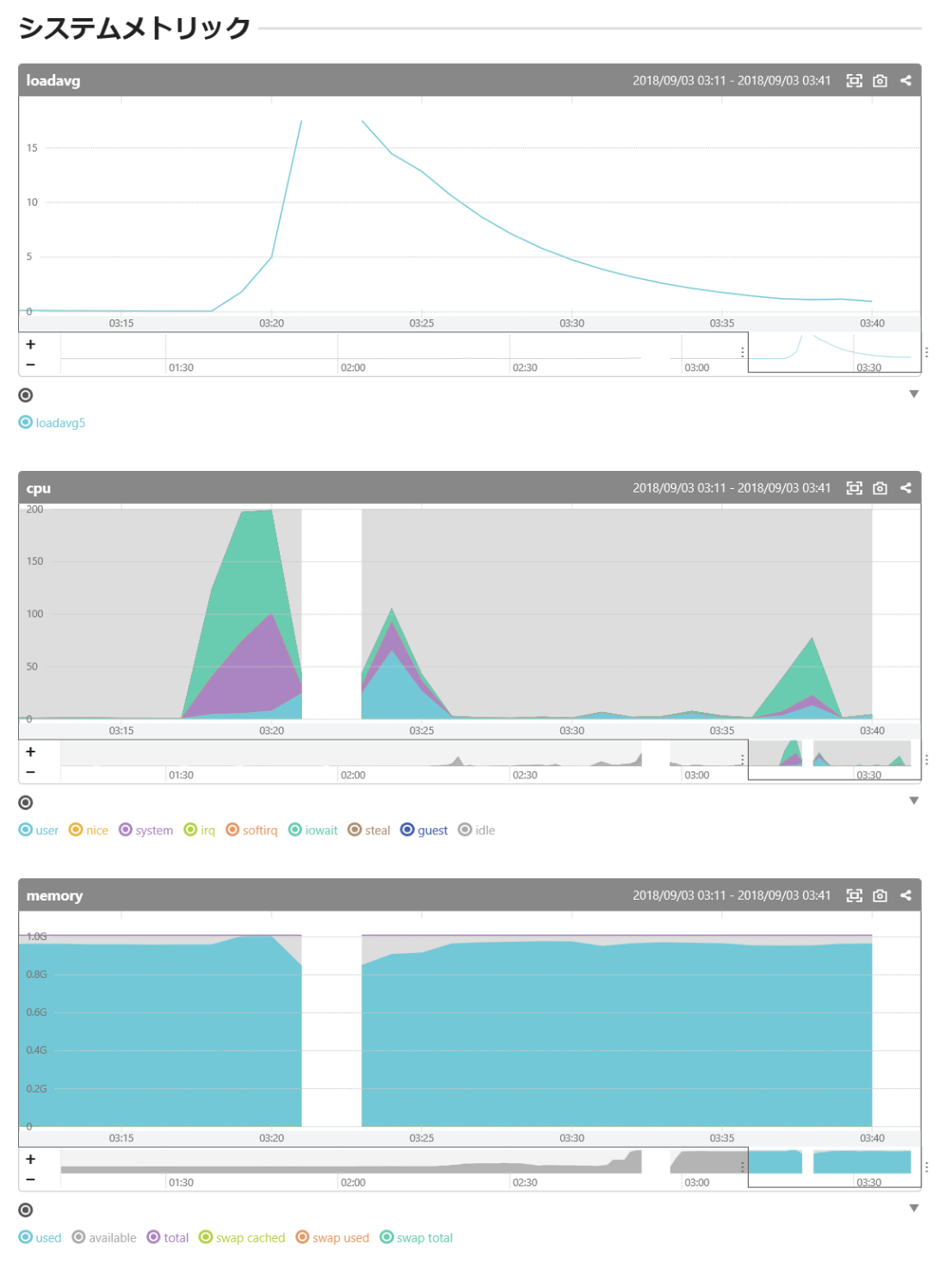Click the right handle of memory range selector
The width and height of the screenshot is (952, 1275).
pyautogui.click(x=926, y=1167)
